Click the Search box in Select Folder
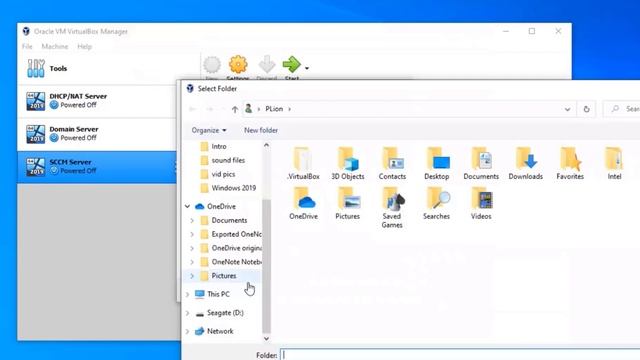This screenshot has width=640, height=360. tap(622, 109)
